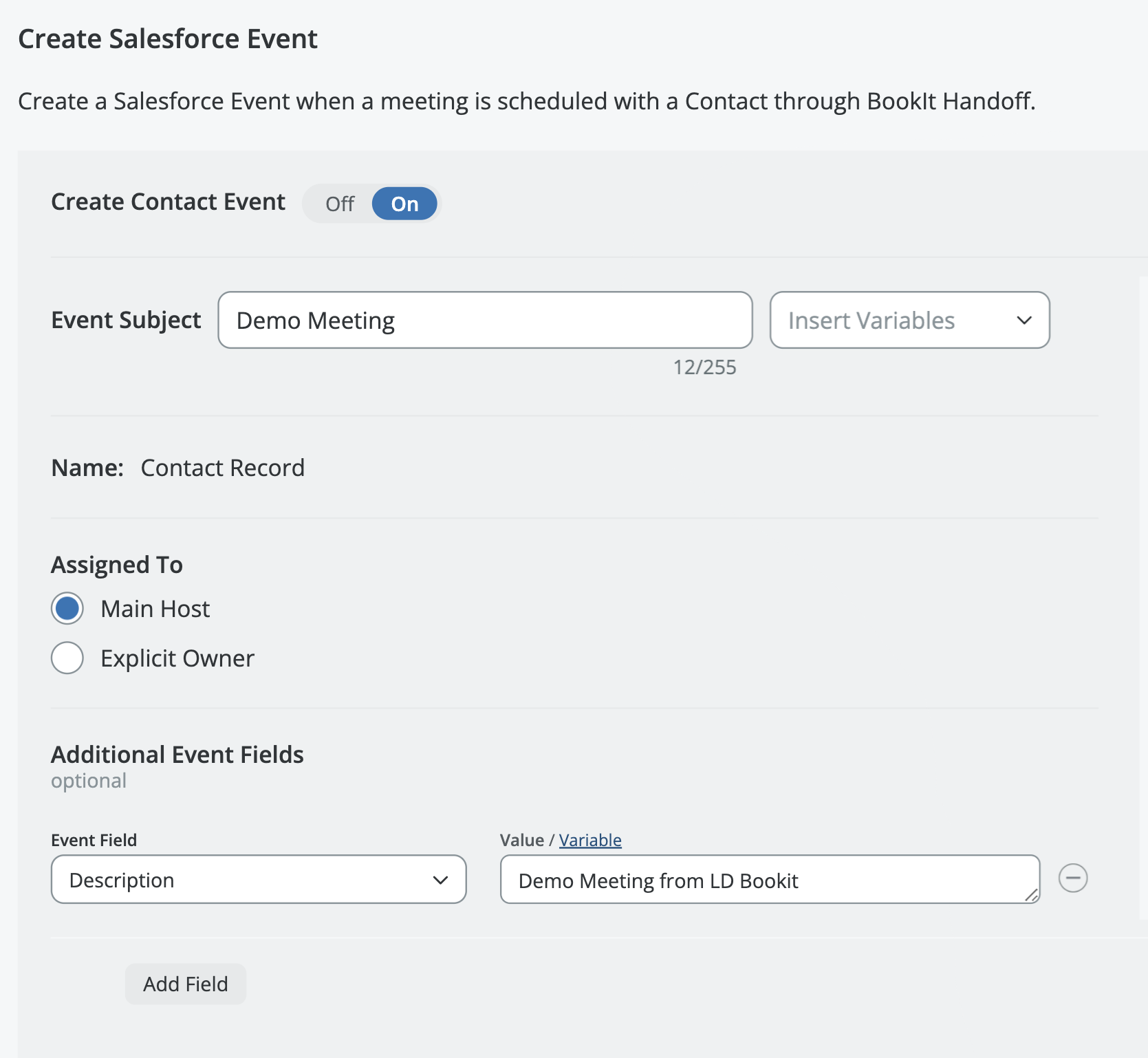Click the Additional Event Fields heading
This screenshot has height=1058, width=1148.
click(x=177, y=755)
